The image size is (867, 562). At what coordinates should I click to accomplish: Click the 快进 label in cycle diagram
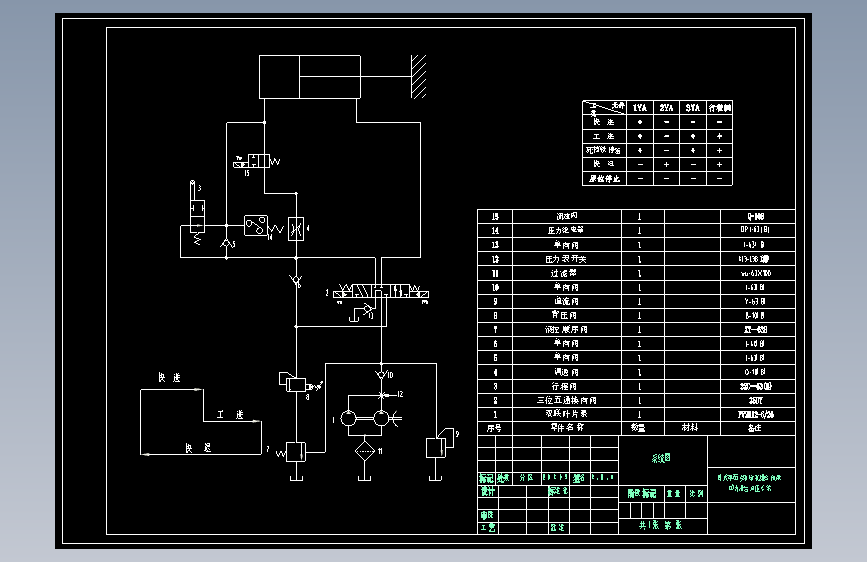click(169, 377)
